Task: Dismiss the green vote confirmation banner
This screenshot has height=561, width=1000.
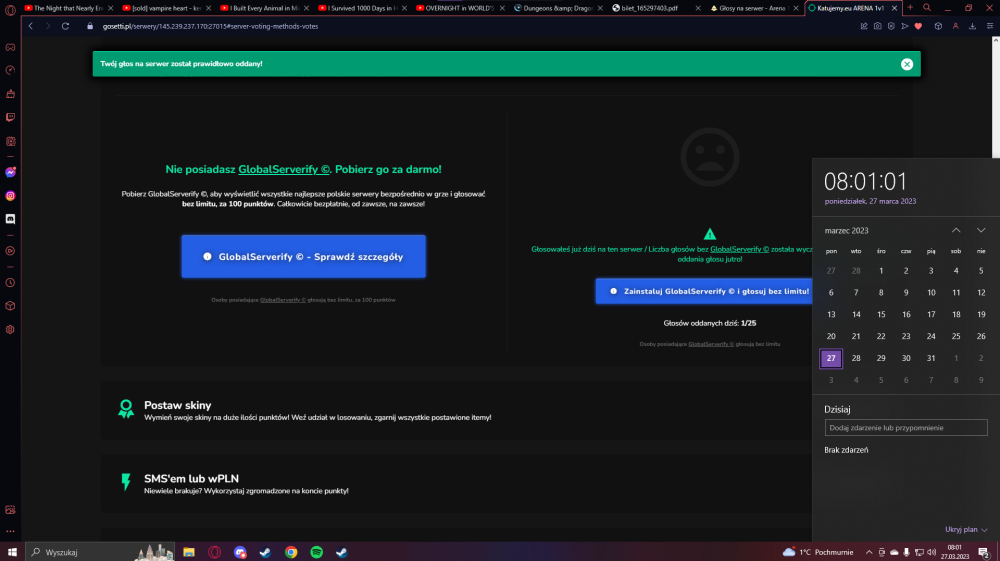Action: click(907, 64)
